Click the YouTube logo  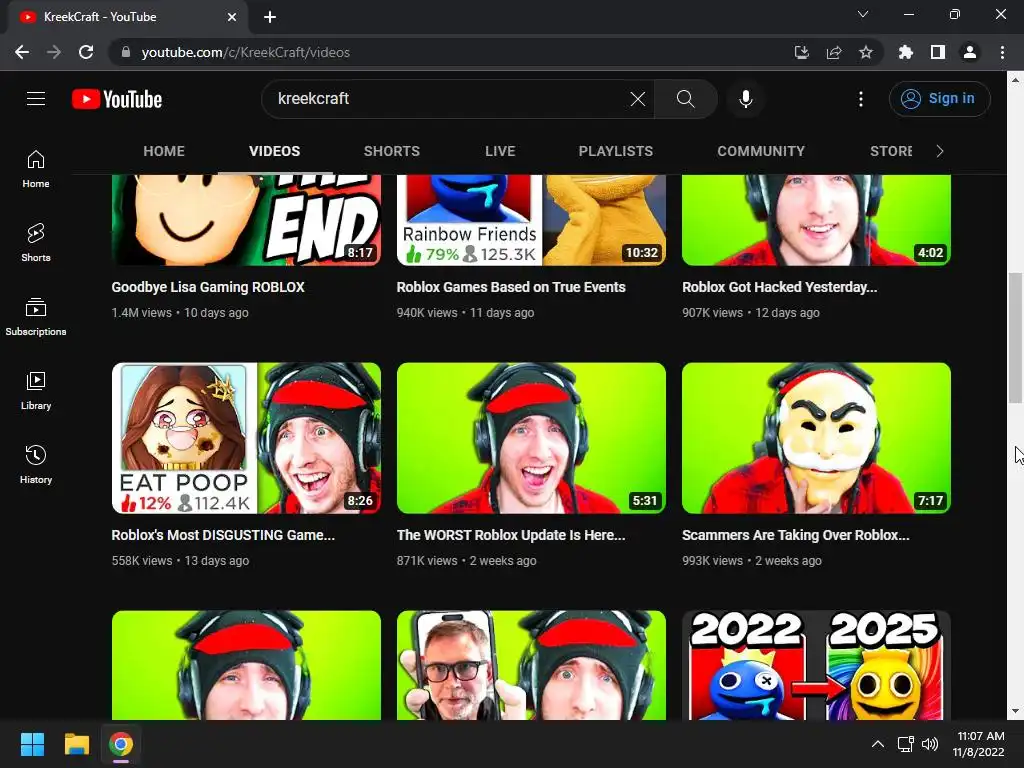(117, 99)
